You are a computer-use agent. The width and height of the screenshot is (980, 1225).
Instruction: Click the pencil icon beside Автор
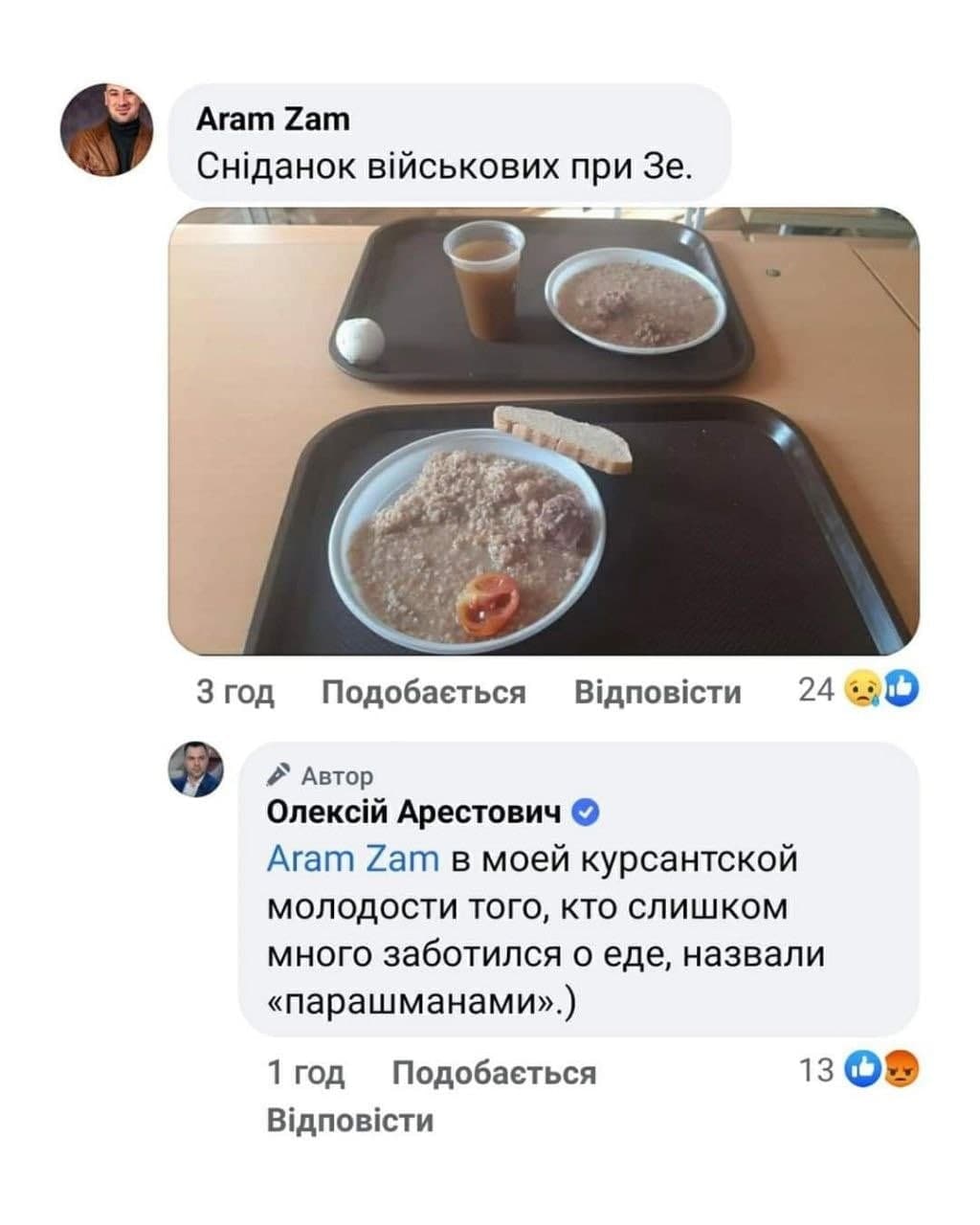coord(278,773)
